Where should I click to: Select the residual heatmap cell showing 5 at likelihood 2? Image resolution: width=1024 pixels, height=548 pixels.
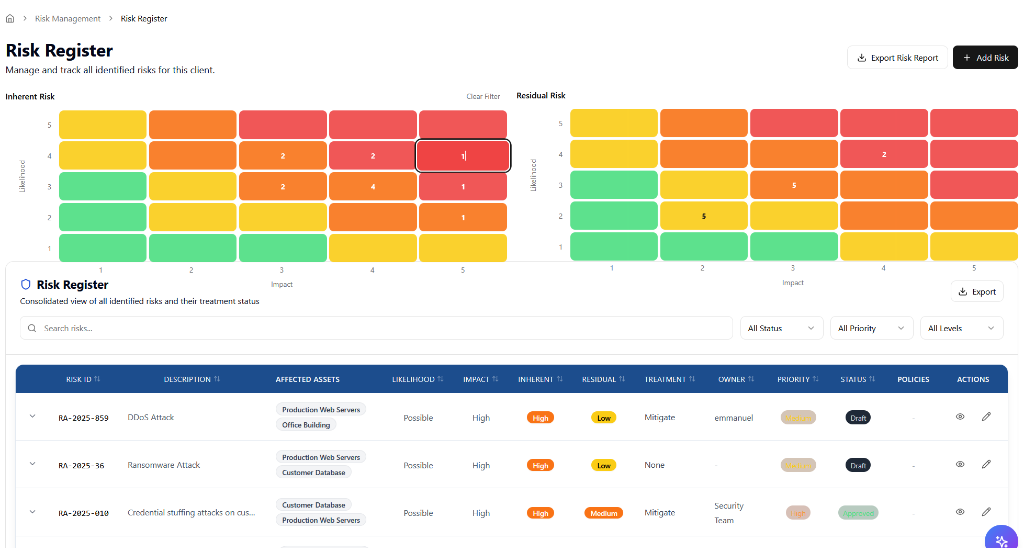pos(704,216)
